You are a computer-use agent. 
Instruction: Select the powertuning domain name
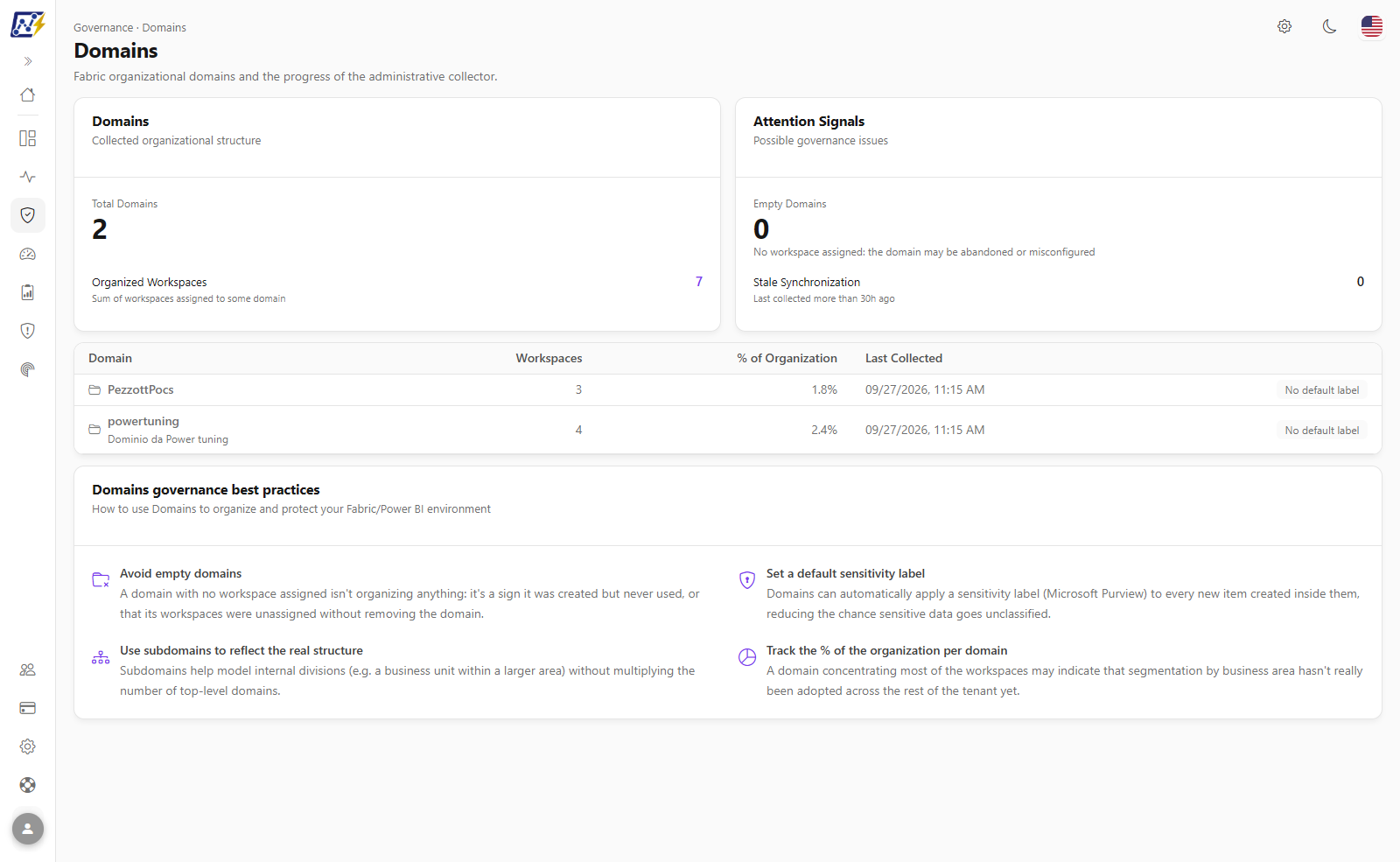click(143, 421)
